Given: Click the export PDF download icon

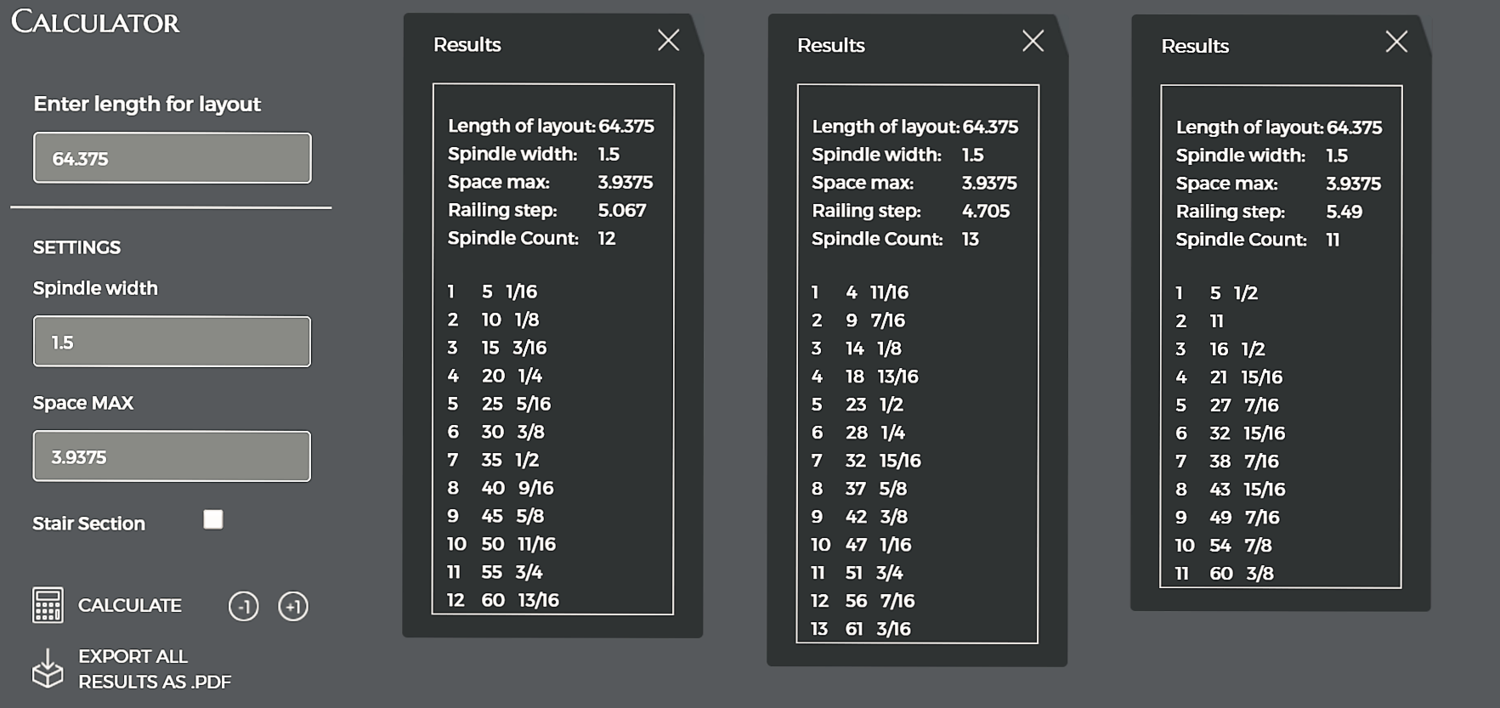Looking at the screenshot, I should pos(48,669).
